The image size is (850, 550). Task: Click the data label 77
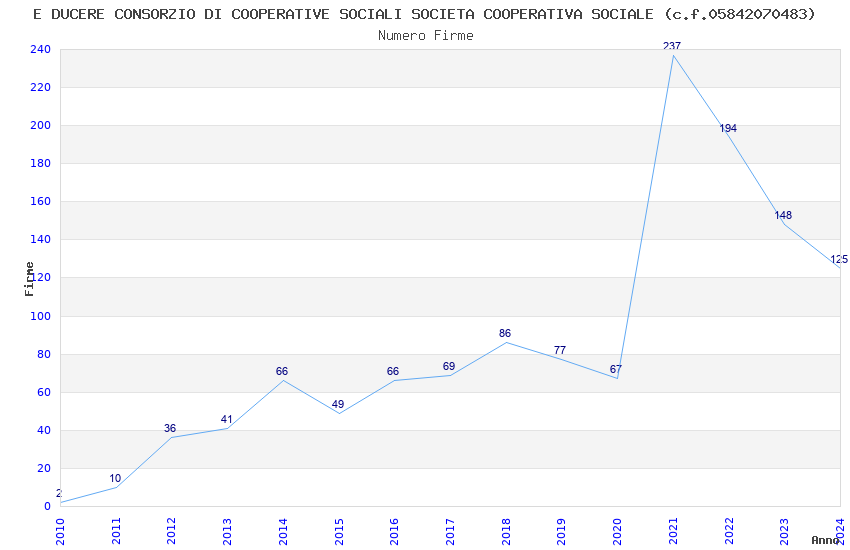[x=560, y=350]
